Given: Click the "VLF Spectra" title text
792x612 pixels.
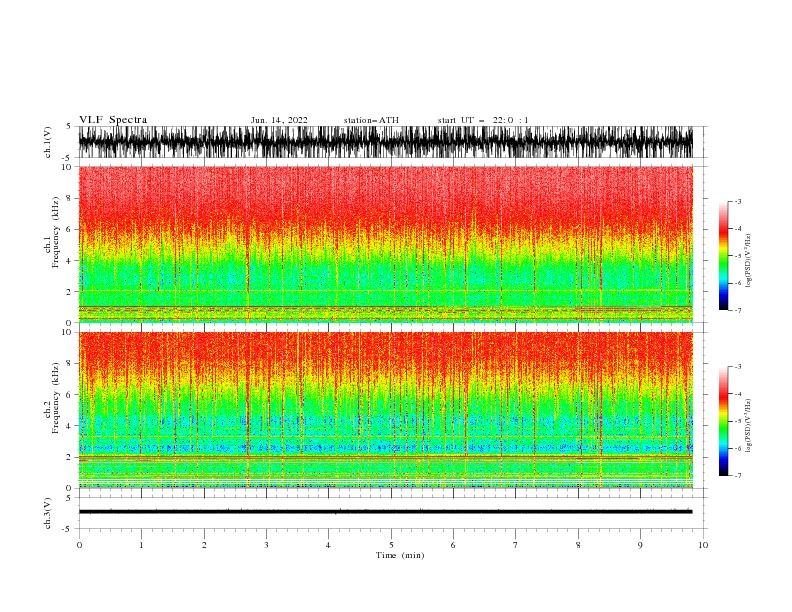Looking at the screenshot, I should click(113, 120).
